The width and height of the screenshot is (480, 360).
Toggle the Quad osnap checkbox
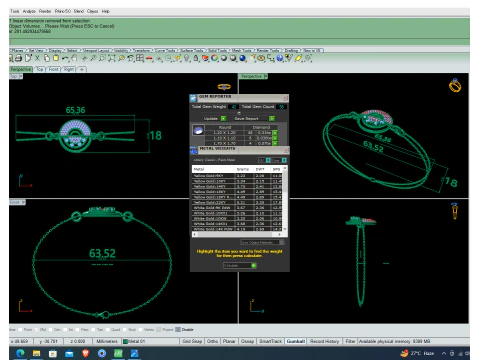click(x=107, y=330)
